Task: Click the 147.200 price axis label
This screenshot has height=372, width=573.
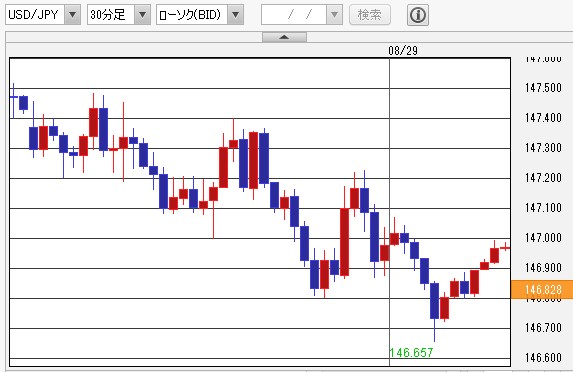Action: coord(543,178)
